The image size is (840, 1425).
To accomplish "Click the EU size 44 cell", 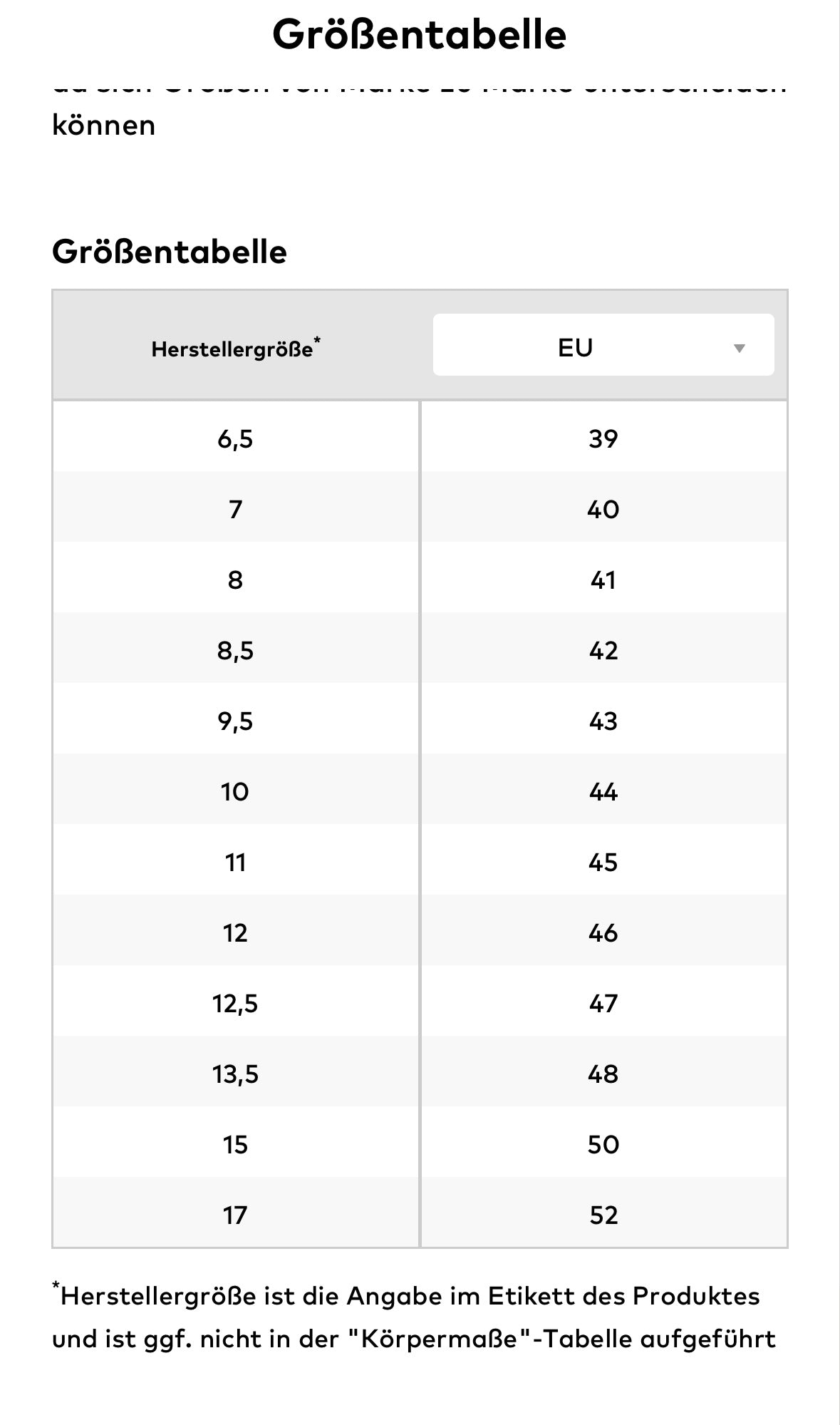I will [x=603, y=791].
